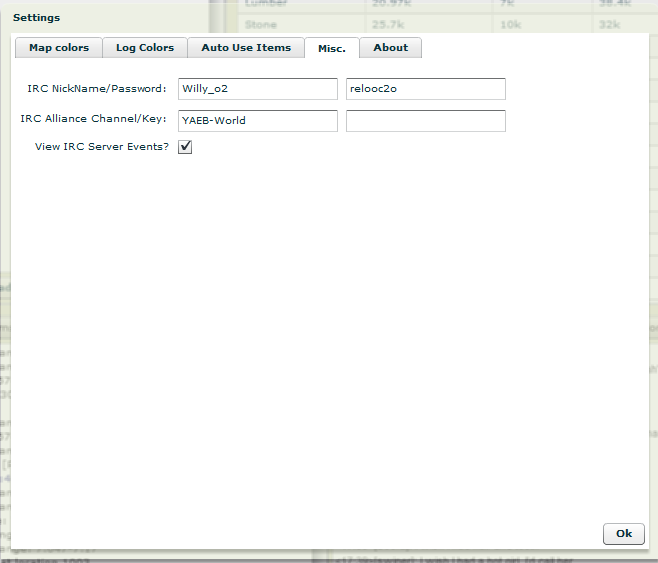Toggle the View IRC Server Events checkbox

pos(185,147)
